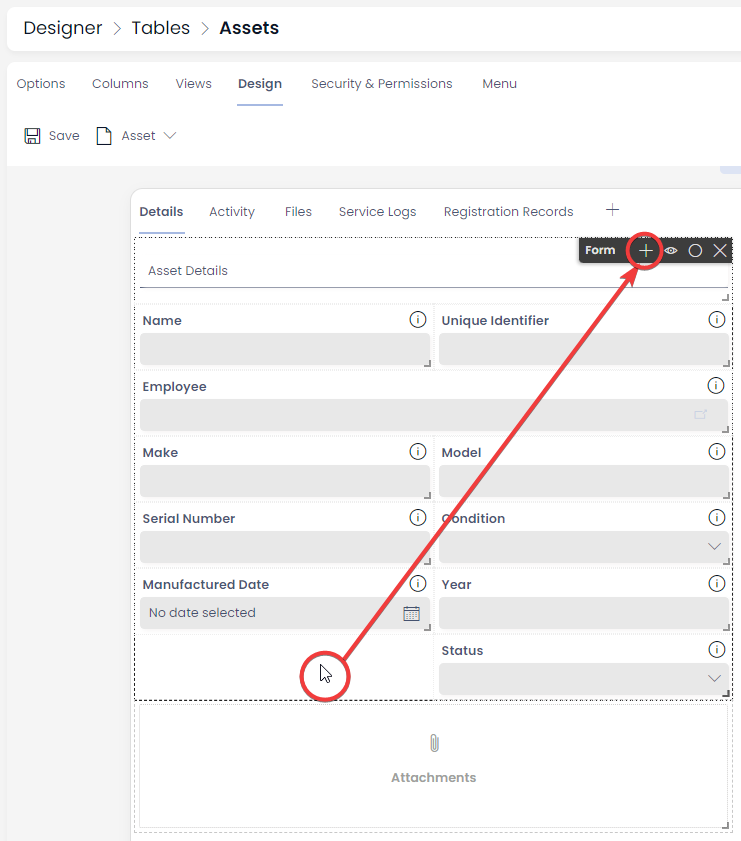Click the Name input field
The width and height of the screenshot is (741, 841).
pyautogui.click(x=285, y=349)
